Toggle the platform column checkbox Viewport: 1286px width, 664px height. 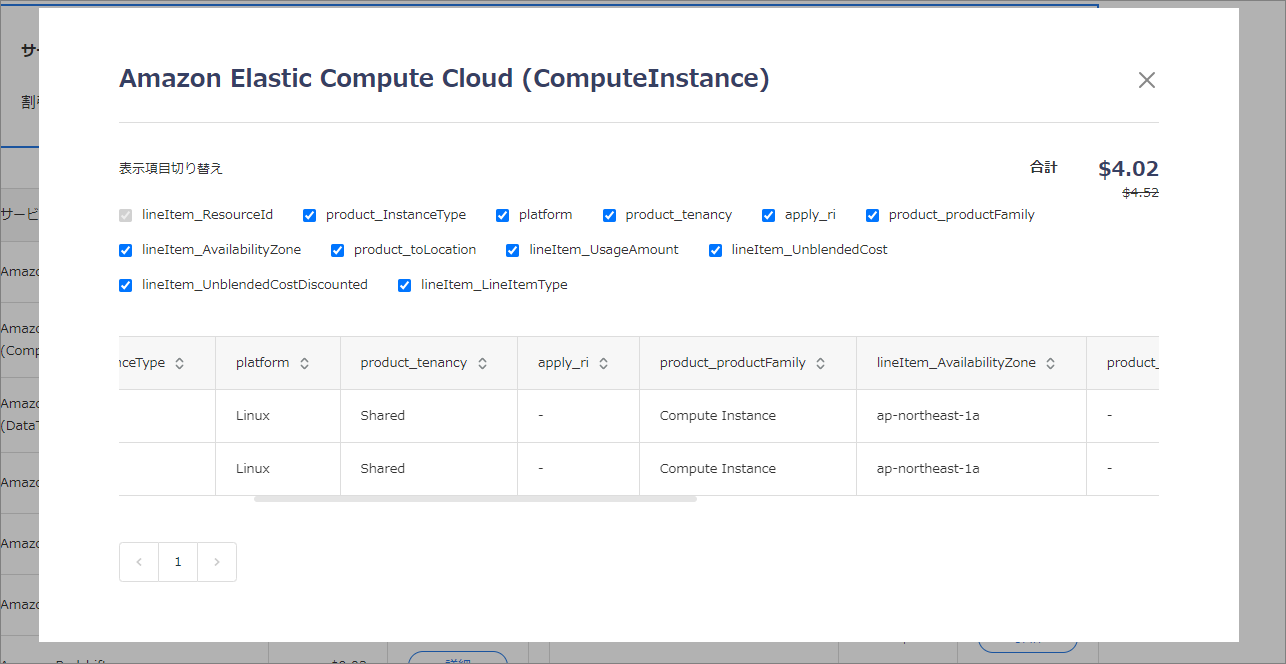pos(503,215)
